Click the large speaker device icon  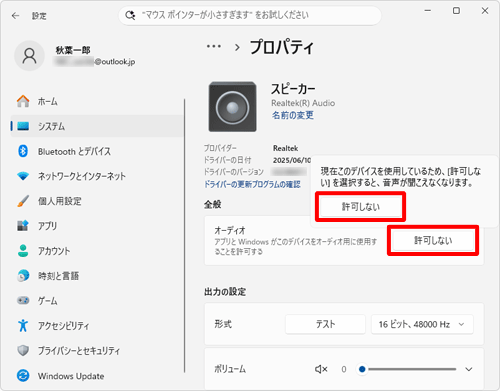[x=232, y=107]
